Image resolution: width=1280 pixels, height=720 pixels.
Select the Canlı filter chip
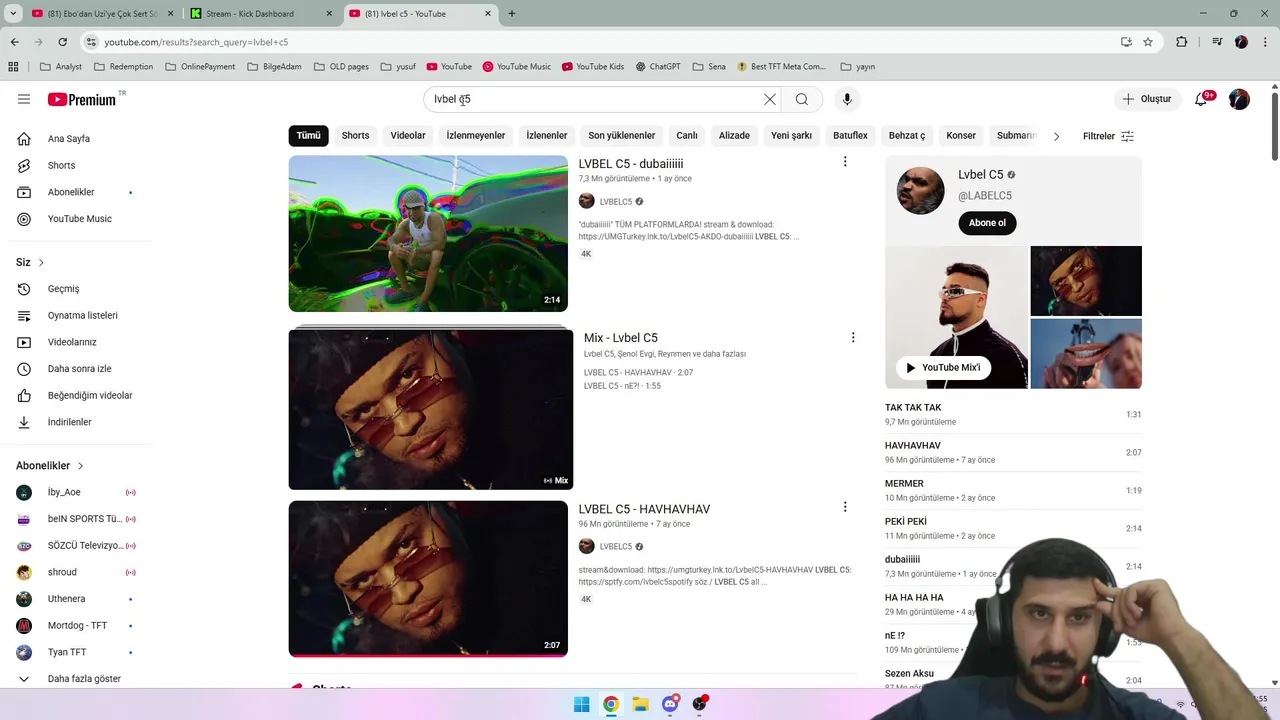(687, 136)
